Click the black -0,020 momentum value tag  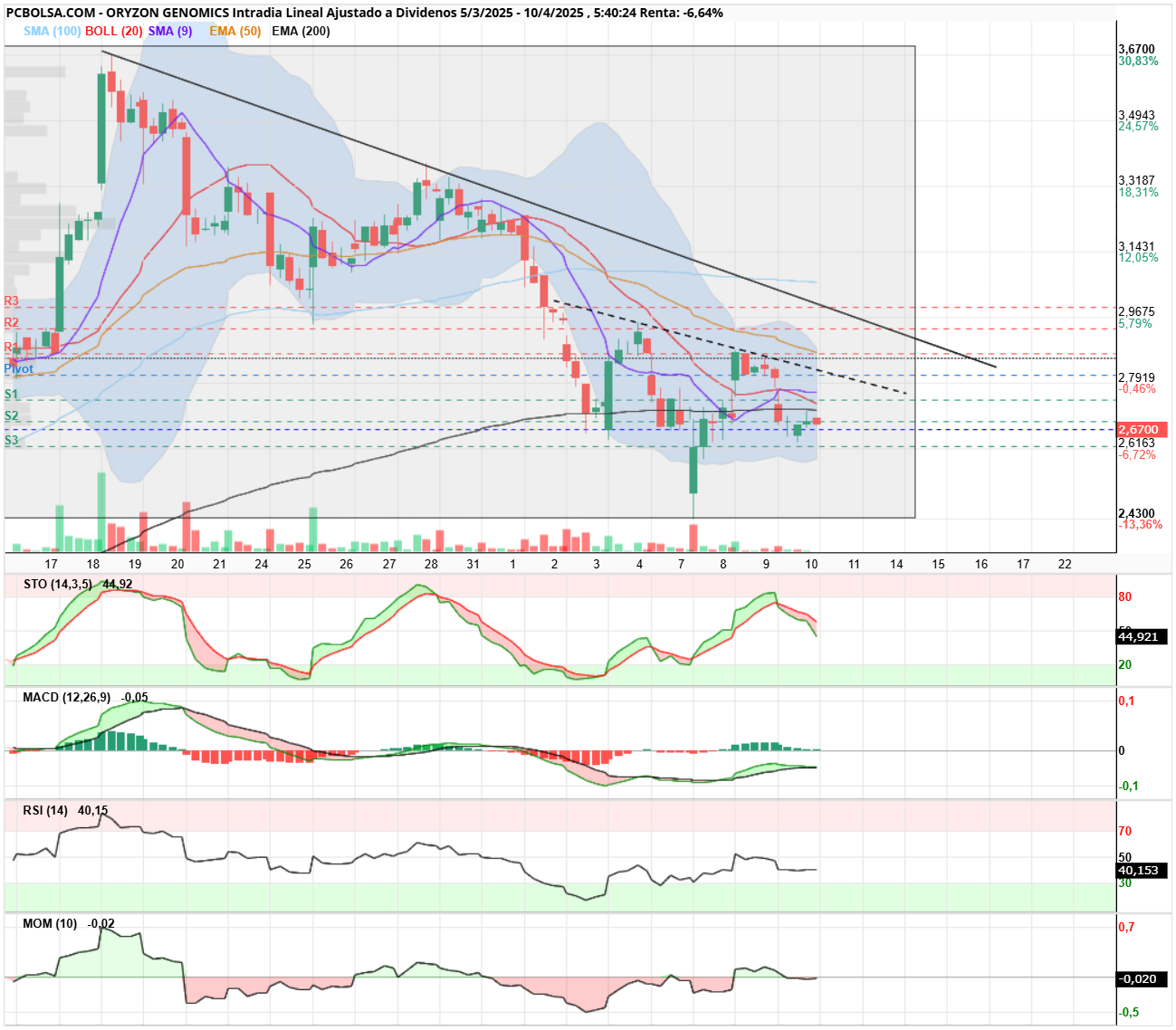[x=1142, y=979]
